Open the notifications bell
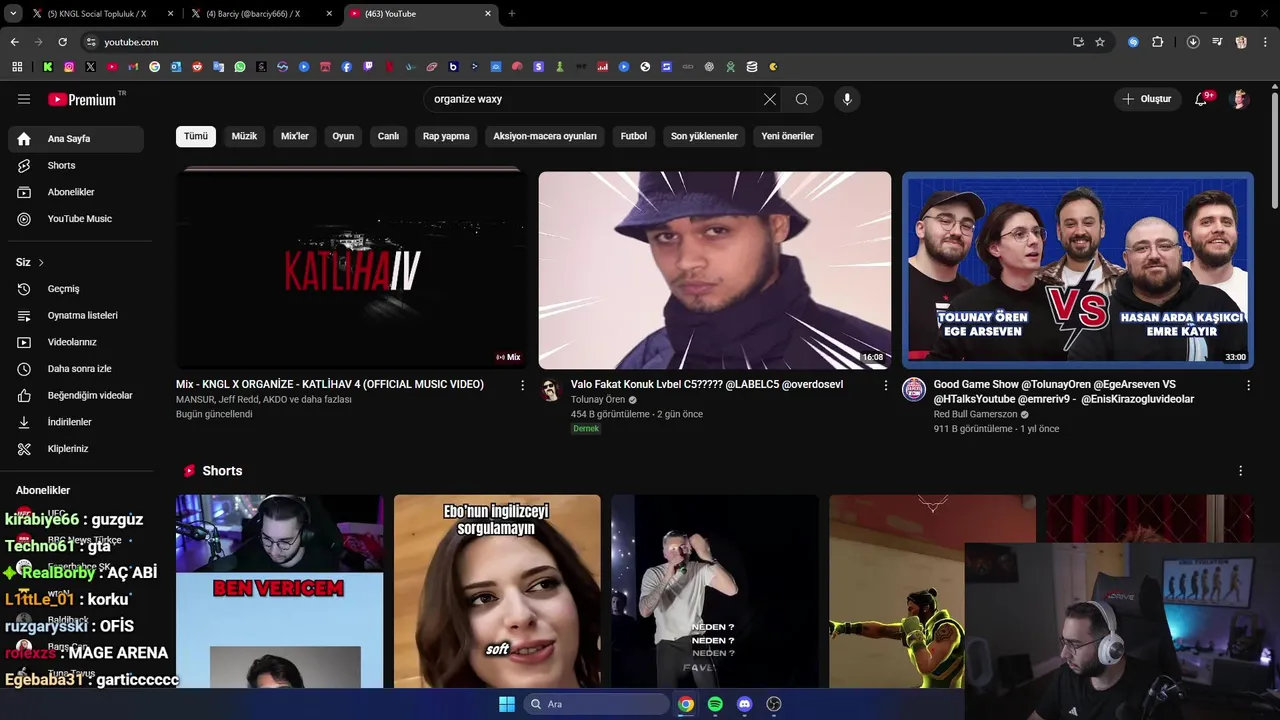Image resolution: width=1280 pixels, height=720 pixels. tap(1202, 99)
